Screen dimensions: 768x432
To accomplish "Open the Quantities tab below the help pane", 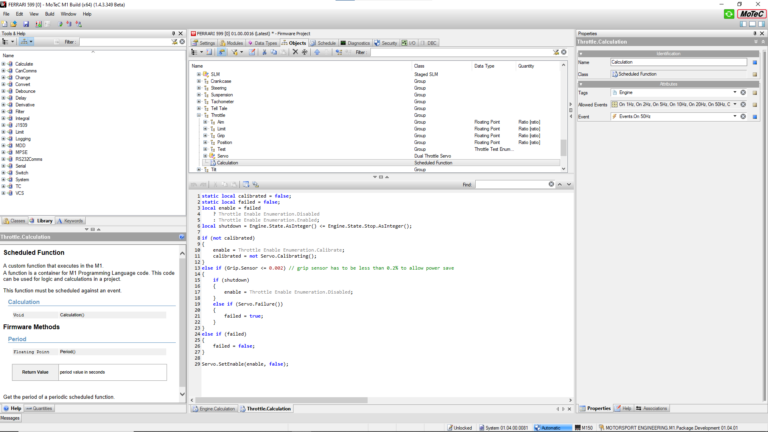I will (x=39, y=408).
